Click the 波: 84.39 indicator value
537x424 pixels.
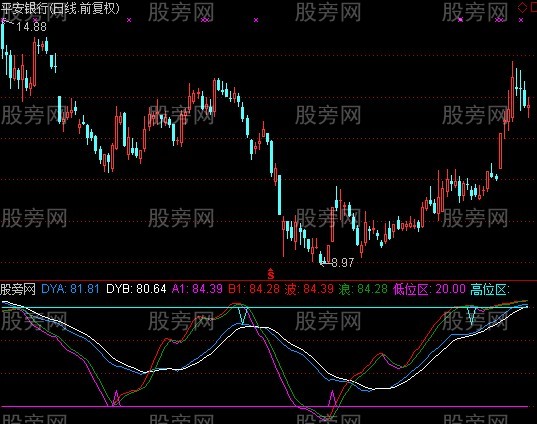pyautogui.click(x=309, y=289)
